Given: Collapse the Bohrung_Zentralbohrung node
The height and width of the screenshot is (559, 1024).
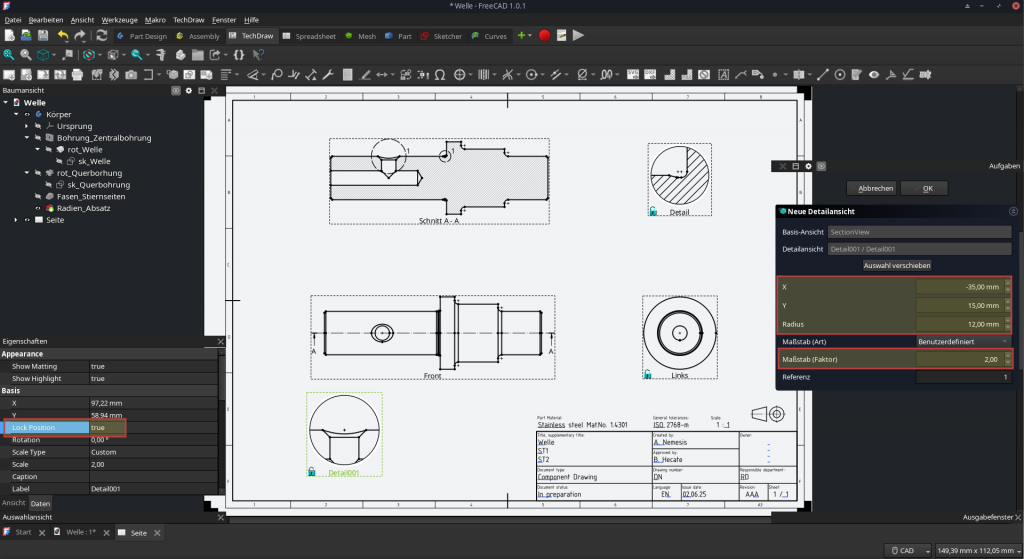Looking at the screenshot, I should tap(27, 138).
